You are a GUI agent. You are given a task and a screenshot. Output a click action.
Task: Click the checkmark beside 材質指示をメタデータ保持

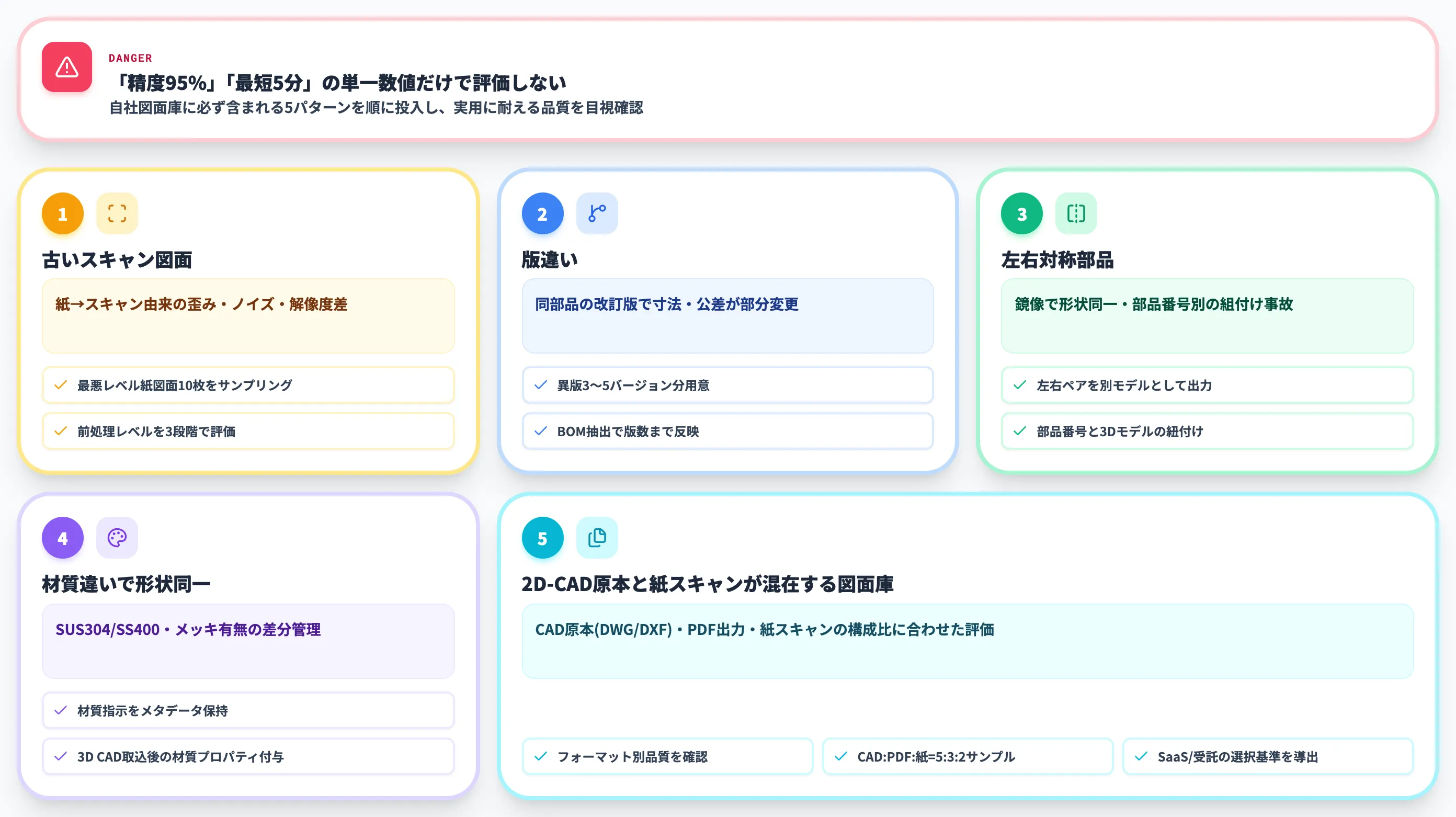[61, 710]
